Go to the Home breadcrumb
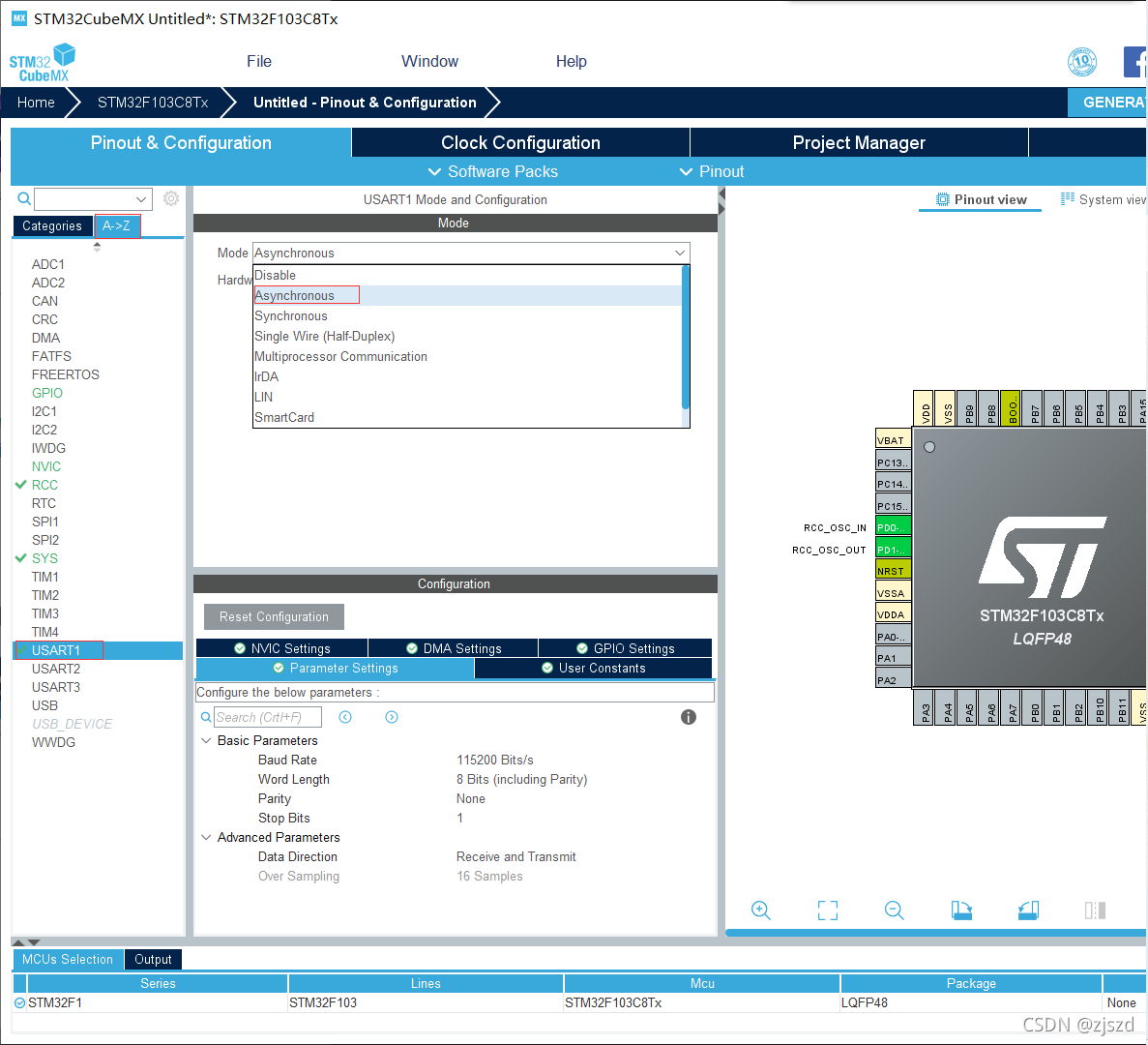Screen dimensions: 1148x1045 (36, 103)
